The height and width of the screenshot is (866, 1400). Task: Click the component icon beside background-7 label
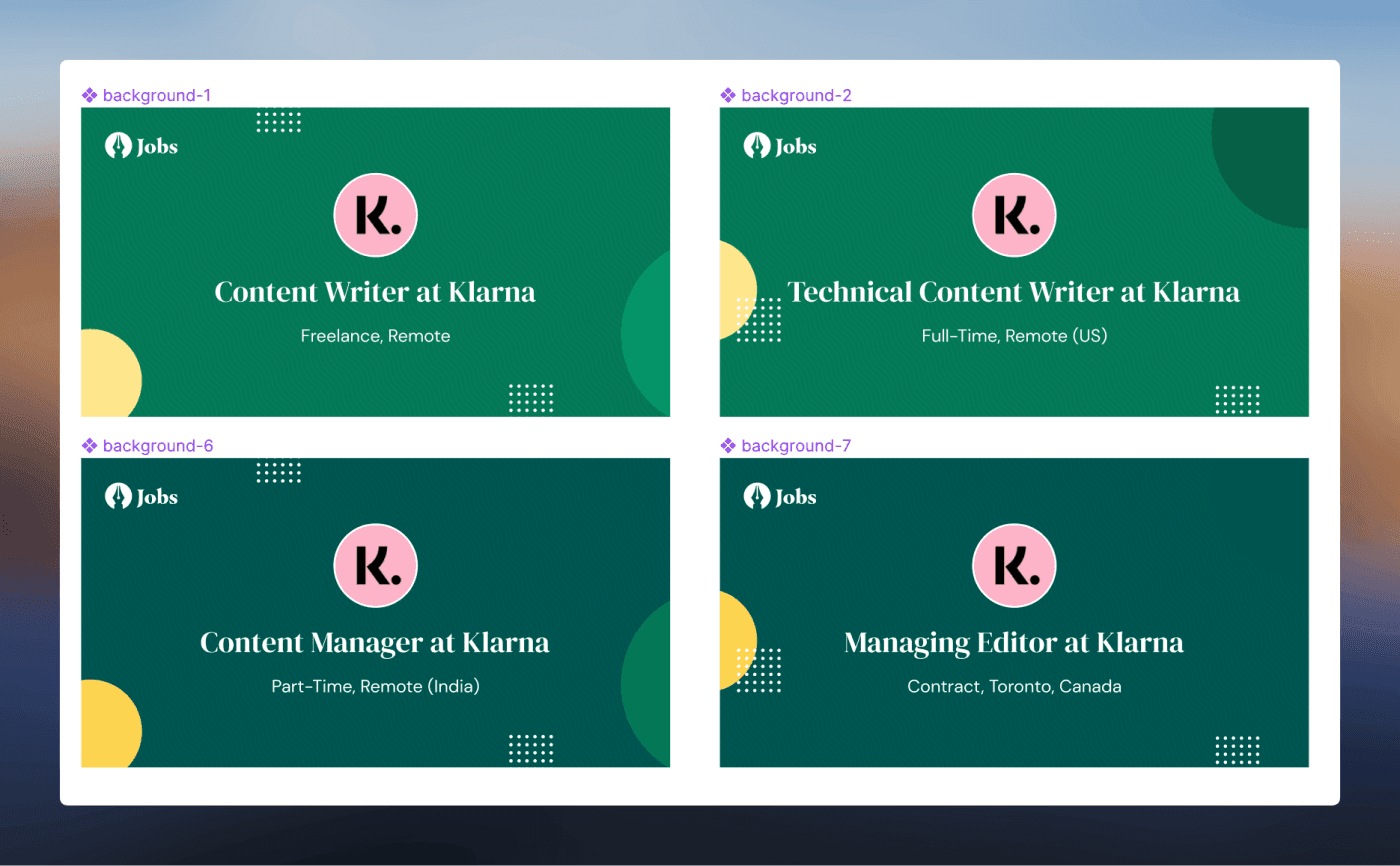(728, 446)
